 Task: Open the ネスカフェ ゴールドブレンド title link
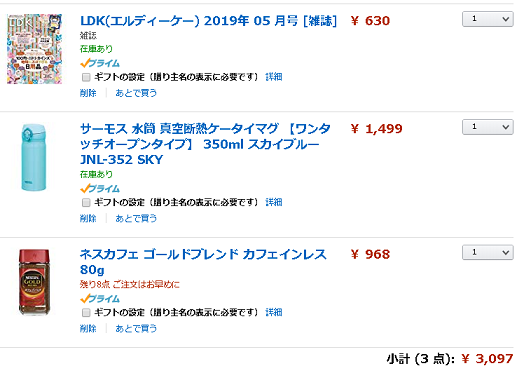[x=203, y=262]
